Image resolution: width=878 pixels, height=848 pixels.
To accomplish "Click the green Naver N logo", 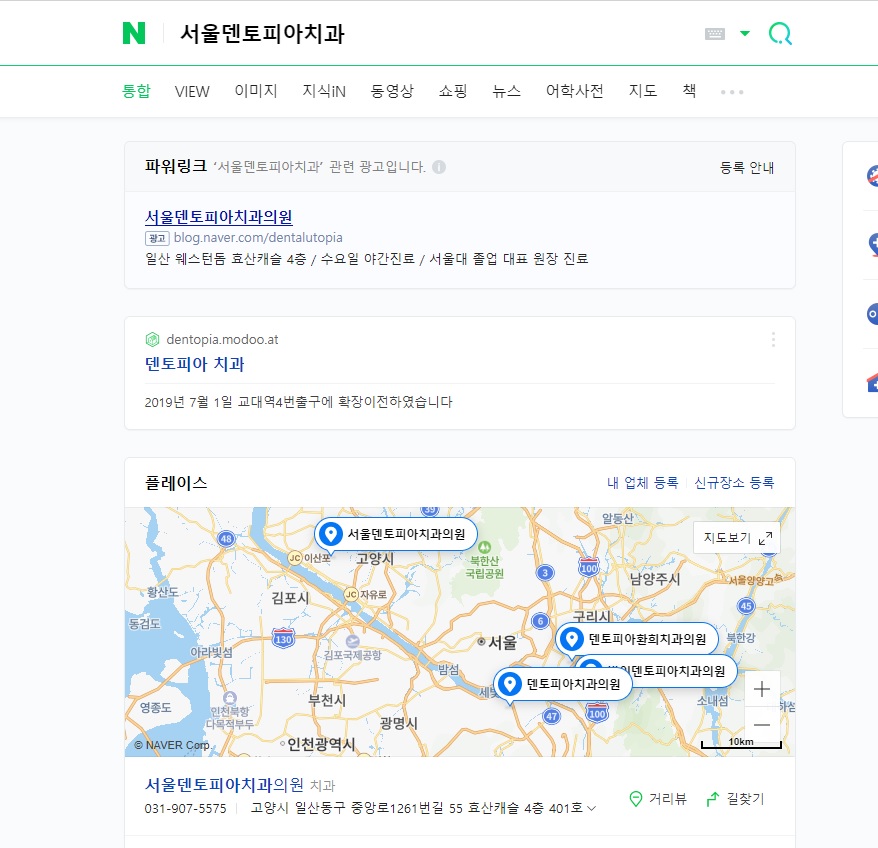I will coord(134,33).
